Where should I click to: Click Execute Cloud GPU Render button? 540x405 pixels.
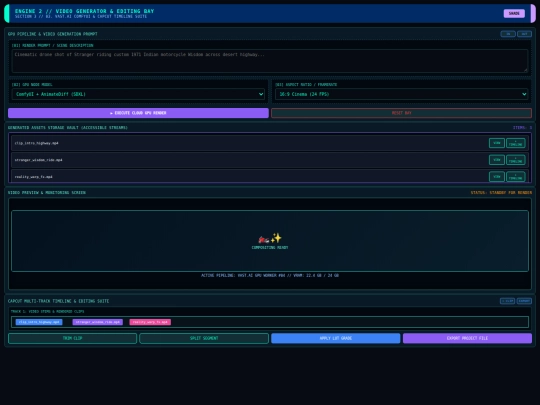pyautogui.click(x=138, y=113)
